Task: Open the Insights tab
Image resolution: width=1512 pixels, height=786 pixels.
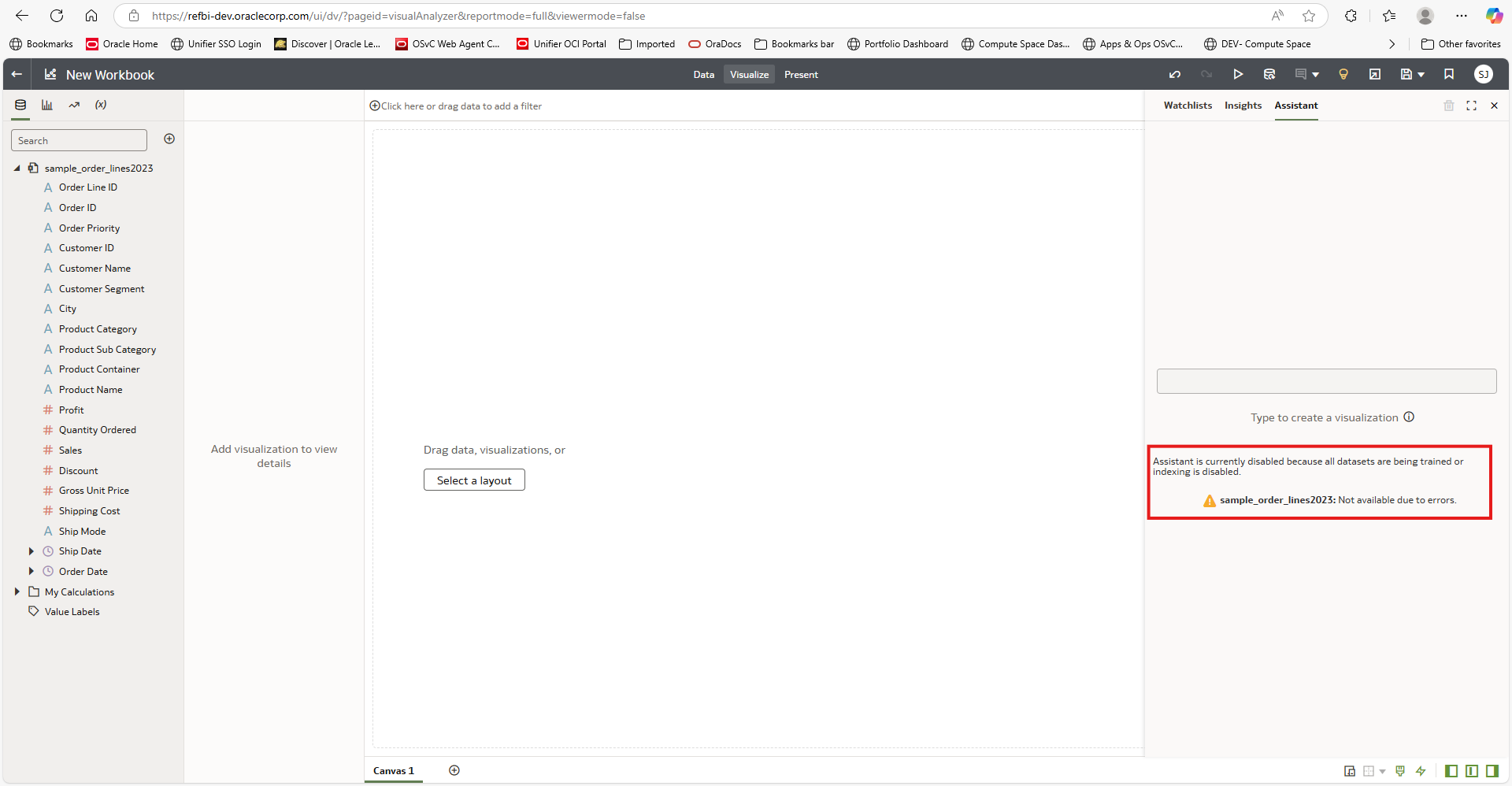Action: click(x=1243, y=106)
